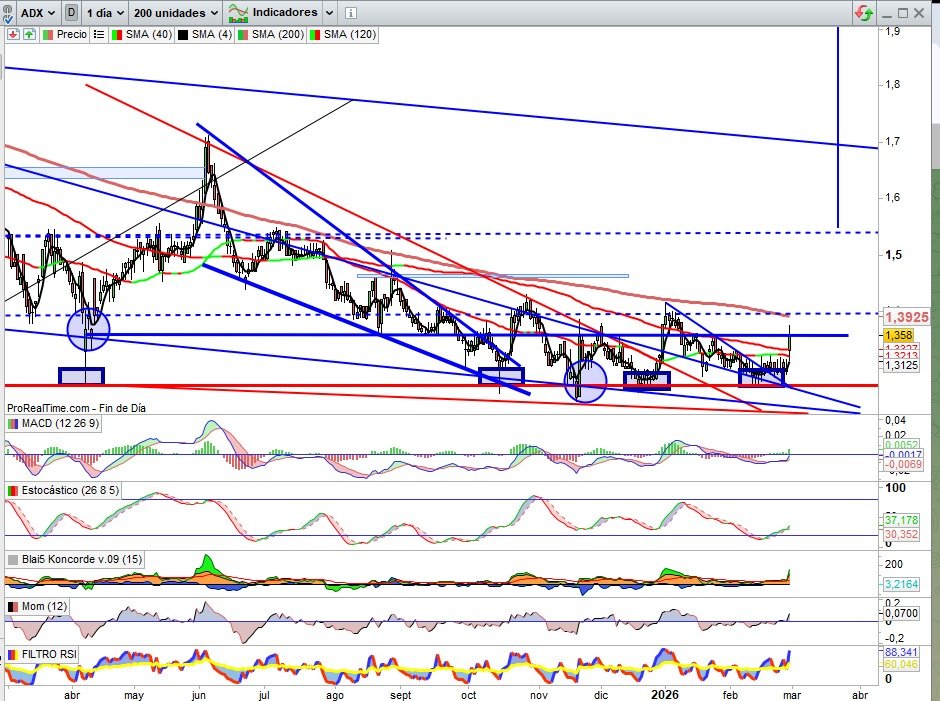Open the Indicadores panel

pyautogui.click(x=273, y=13)
